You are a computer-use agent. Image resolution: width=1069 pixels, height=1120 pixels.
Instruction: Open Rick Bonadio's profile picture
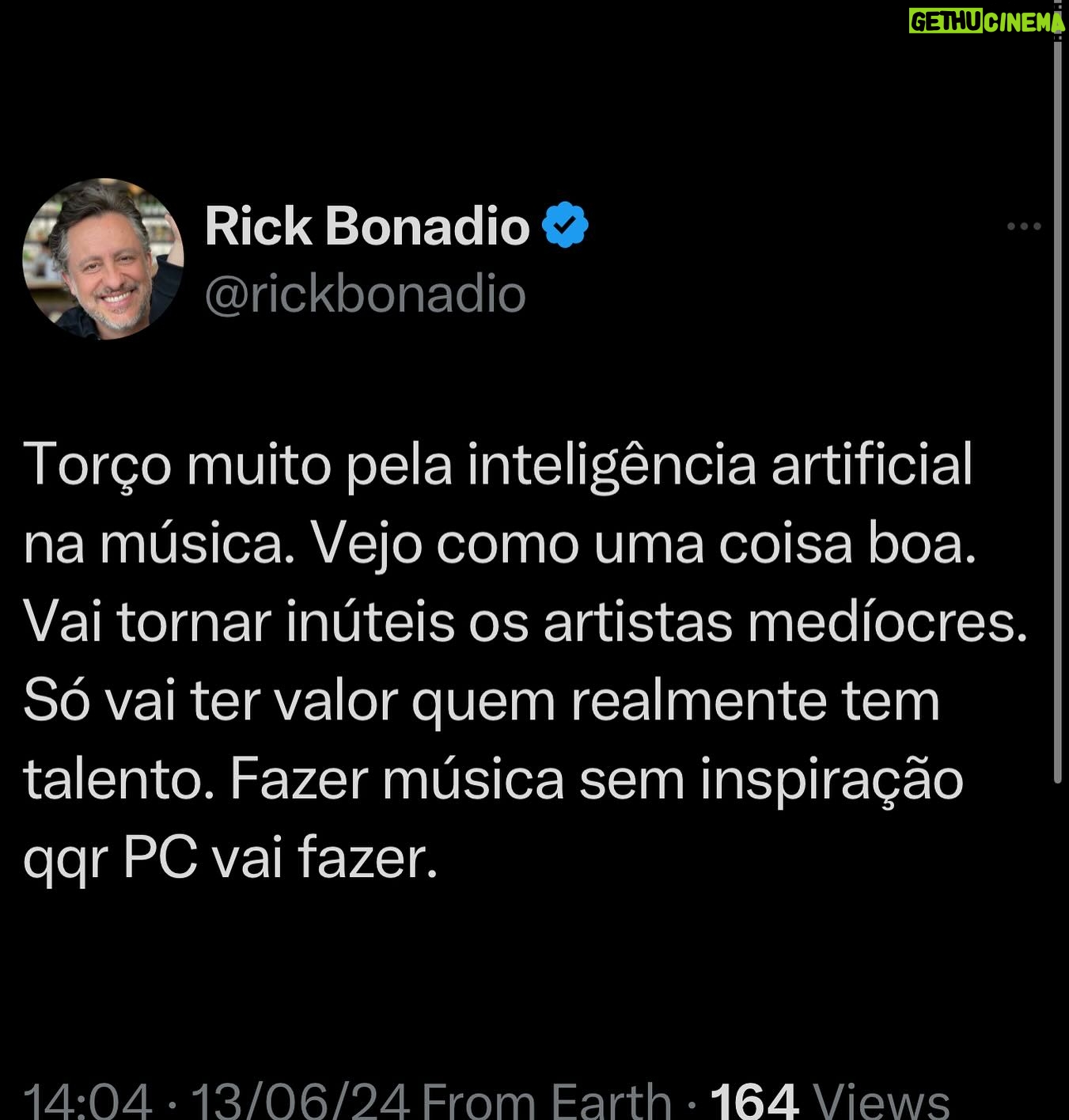click(103, 259)
